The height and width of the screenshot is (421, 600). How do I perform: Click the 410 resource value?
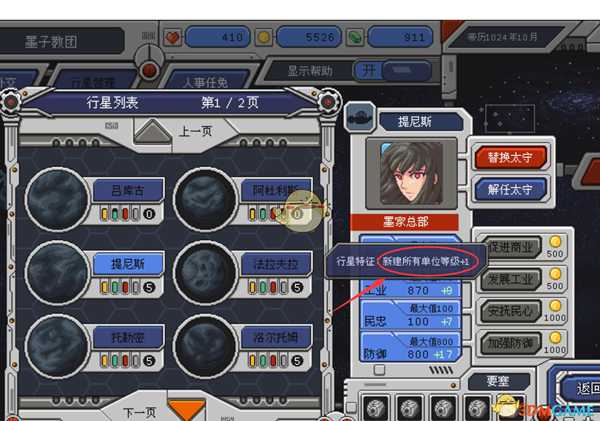(218, 37)
